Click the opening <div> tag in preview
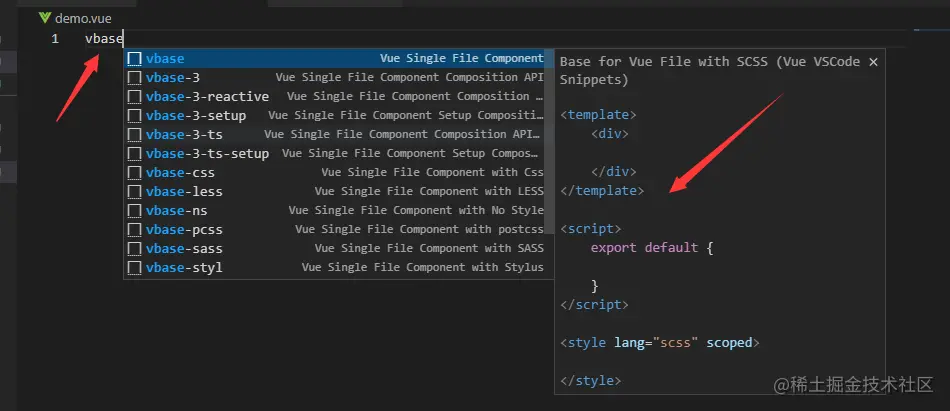950x411 pixels. point(610,133)
